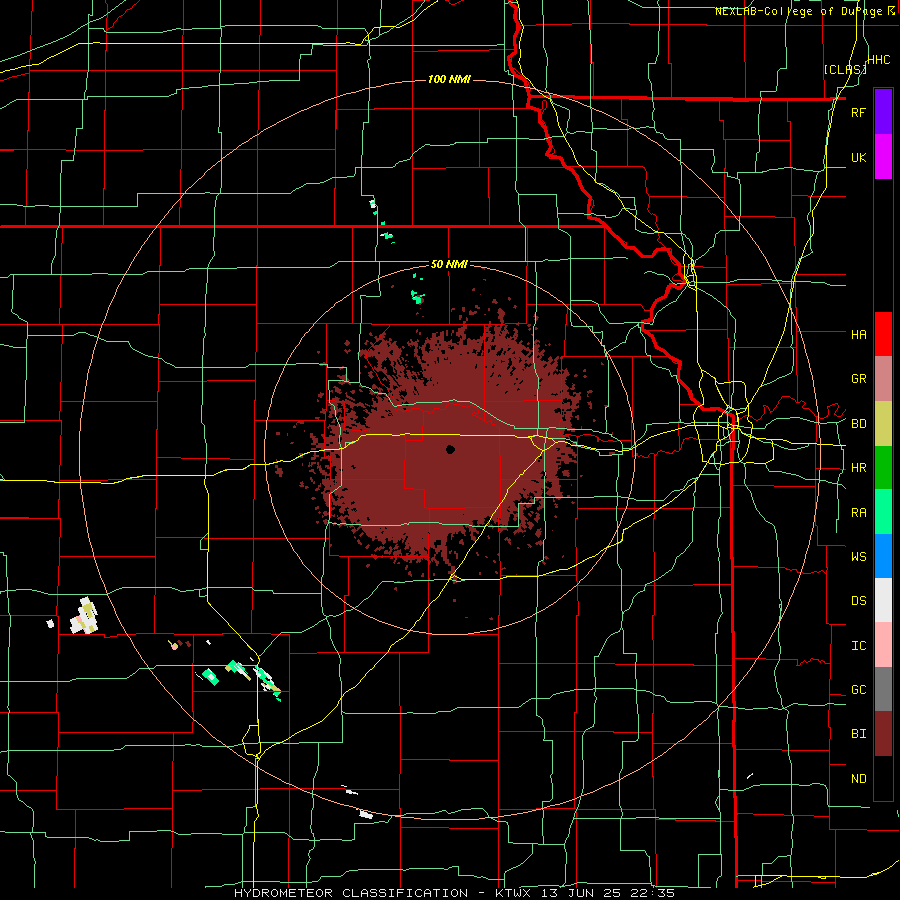Click the HA legend label
900x900 pixels.
tap(858, 335)
